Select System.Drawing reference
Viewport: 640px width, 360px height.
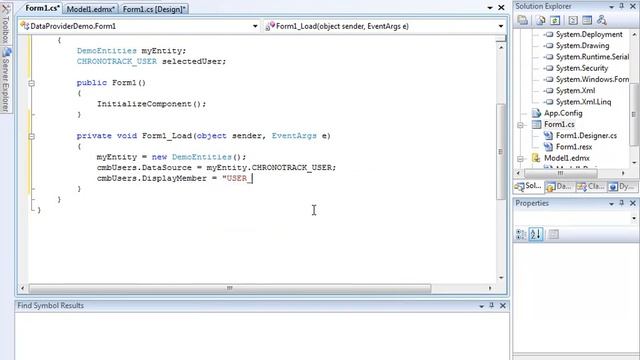pyautogui.click(x=582, y=46)
